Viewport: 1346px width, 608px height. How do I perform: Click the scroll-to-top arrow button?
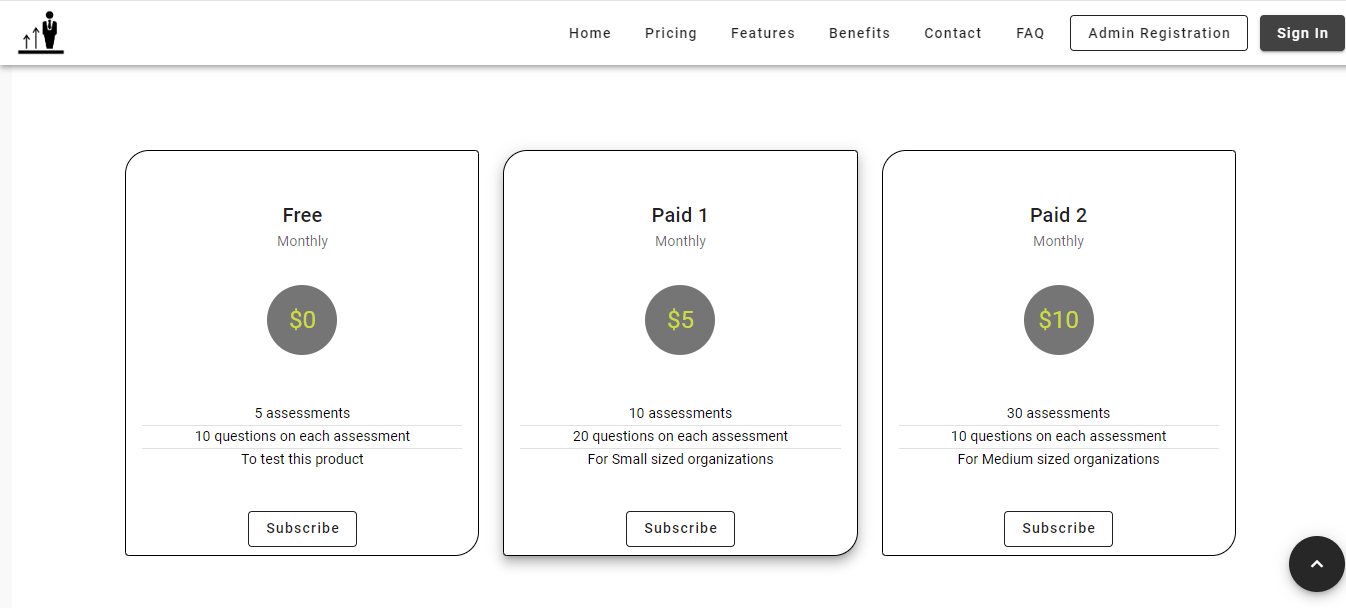pos(1316,563)
